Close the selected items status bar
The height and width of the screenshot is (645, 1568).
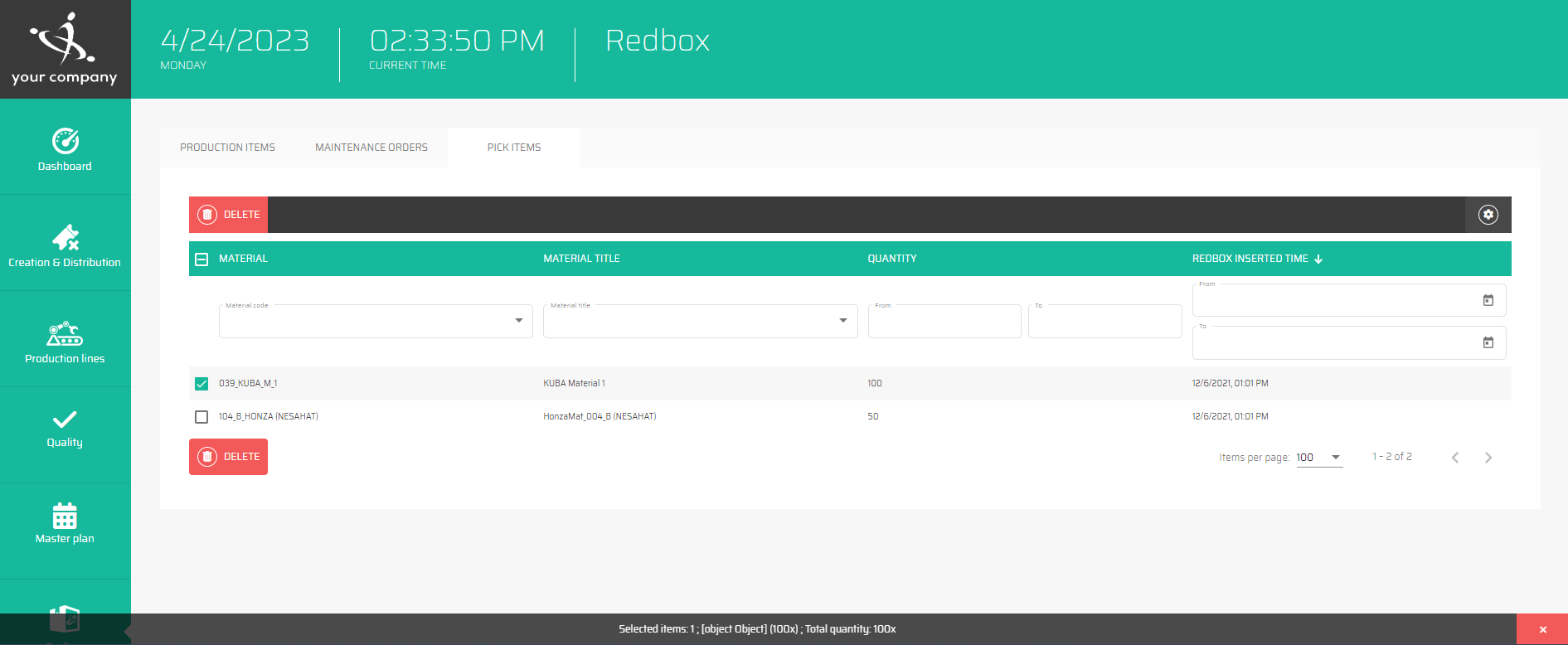[x=1541, y=629]
